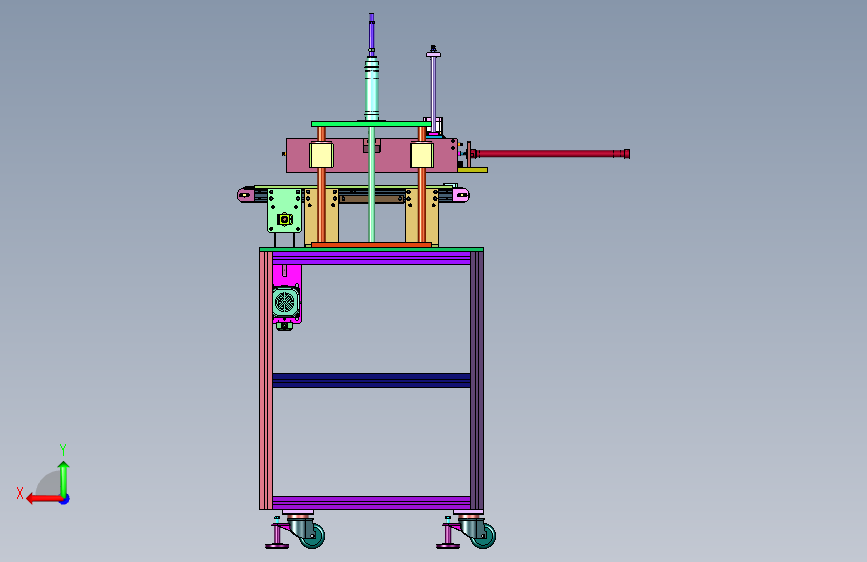The width and height of the screenshot is (867, 562).
Task: Click the blue Z axis dot of triad
Action: tap(65, 499)
